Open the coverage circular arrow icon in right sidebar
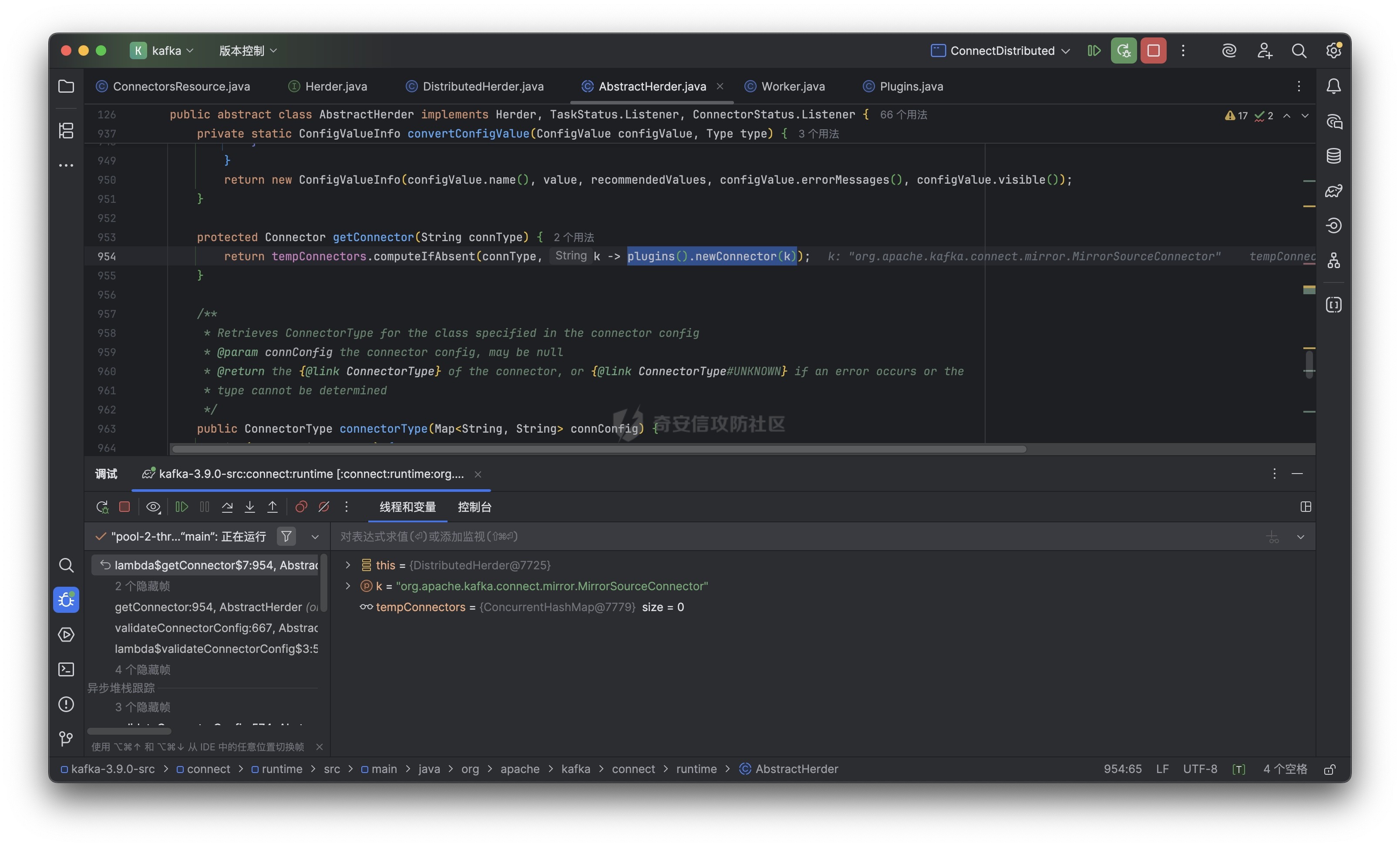 click(x=1333, y=225)
